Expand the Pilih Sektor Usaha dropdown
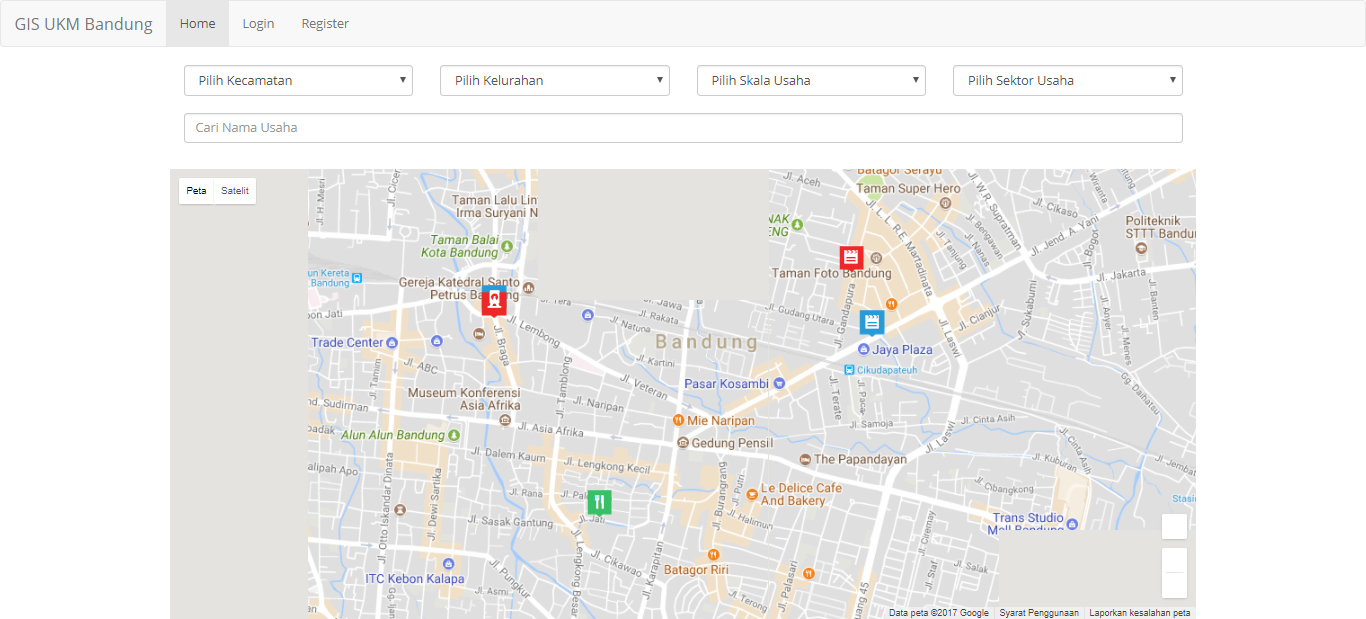 (x=1068, y=81)
